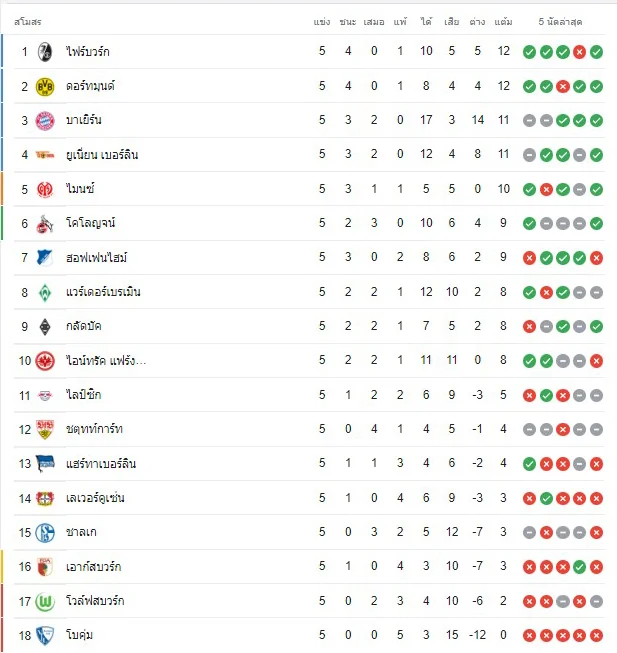
Task: Open Bayern Munich's club crest
Action: click(45, 121)
